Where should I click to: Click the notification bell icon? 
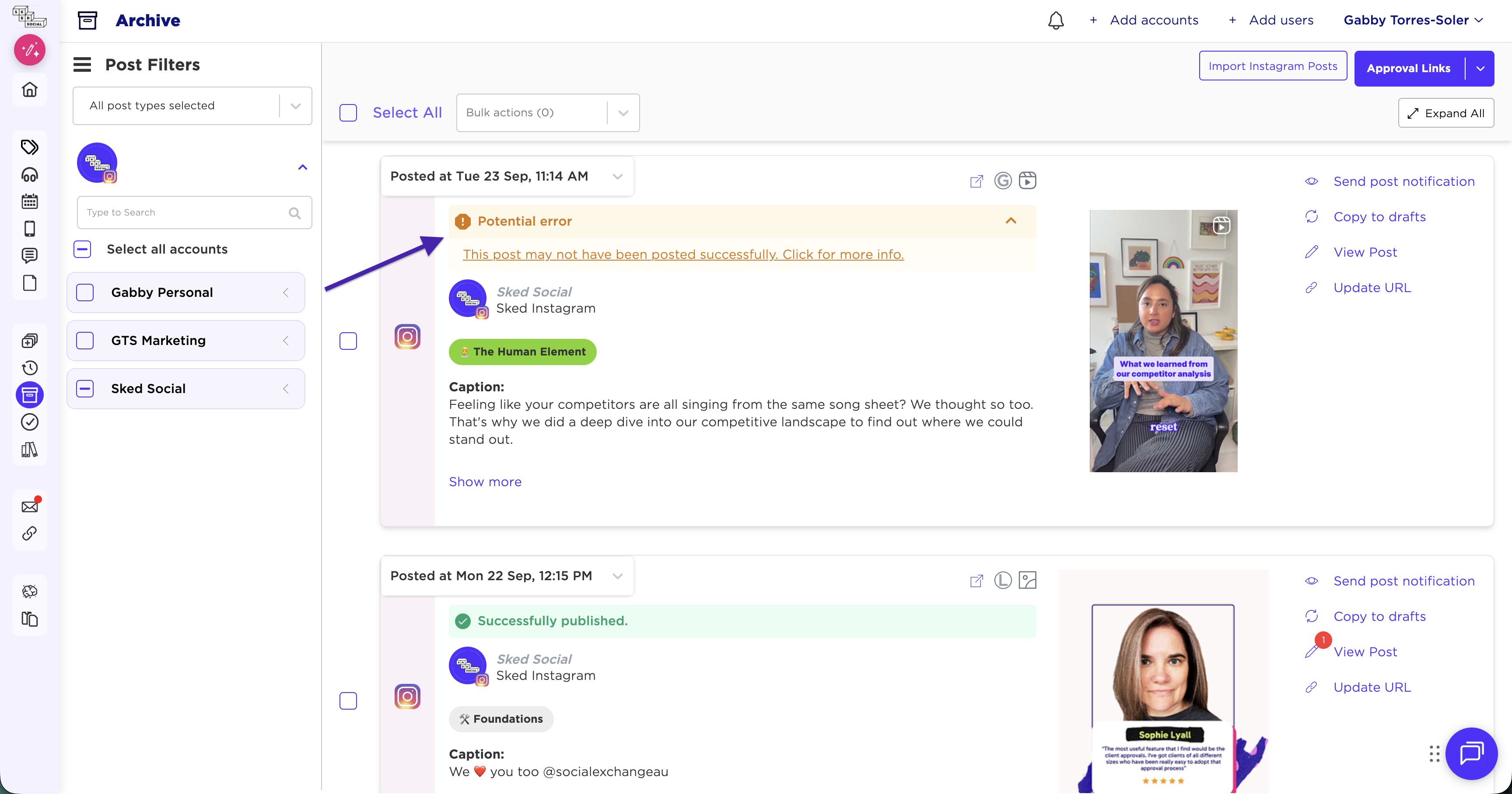pos(1055,21)
